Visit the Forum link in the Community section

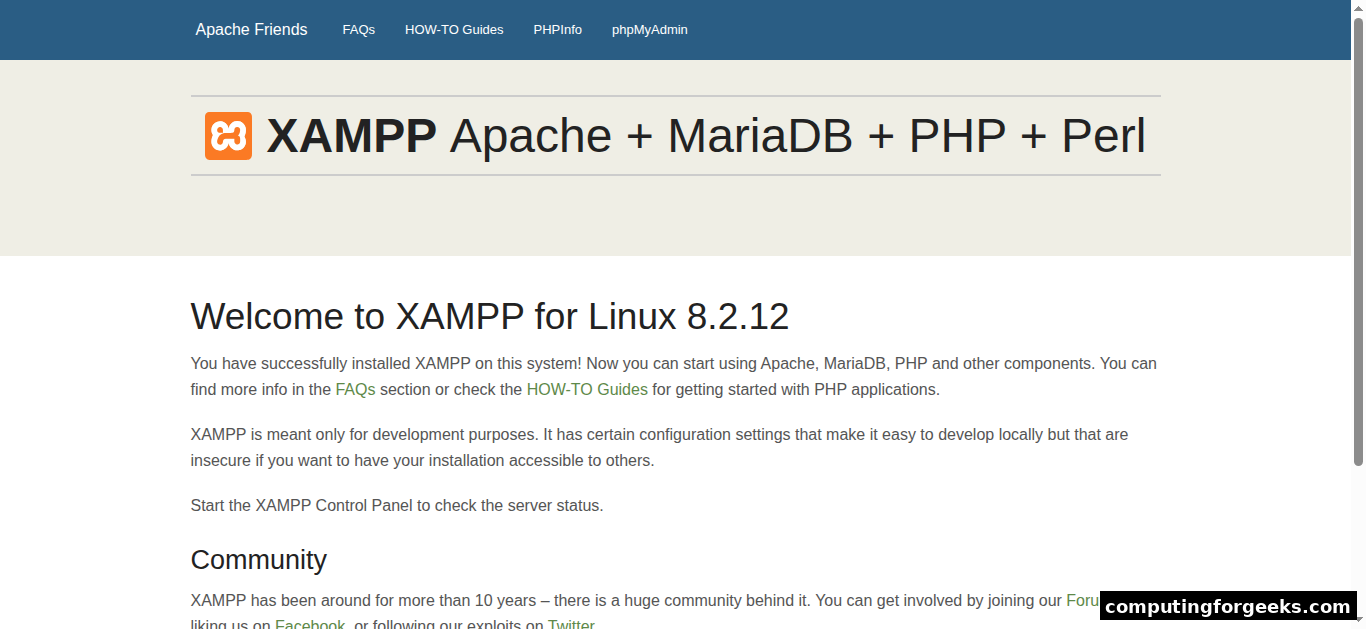click(x=1084, y=600)
